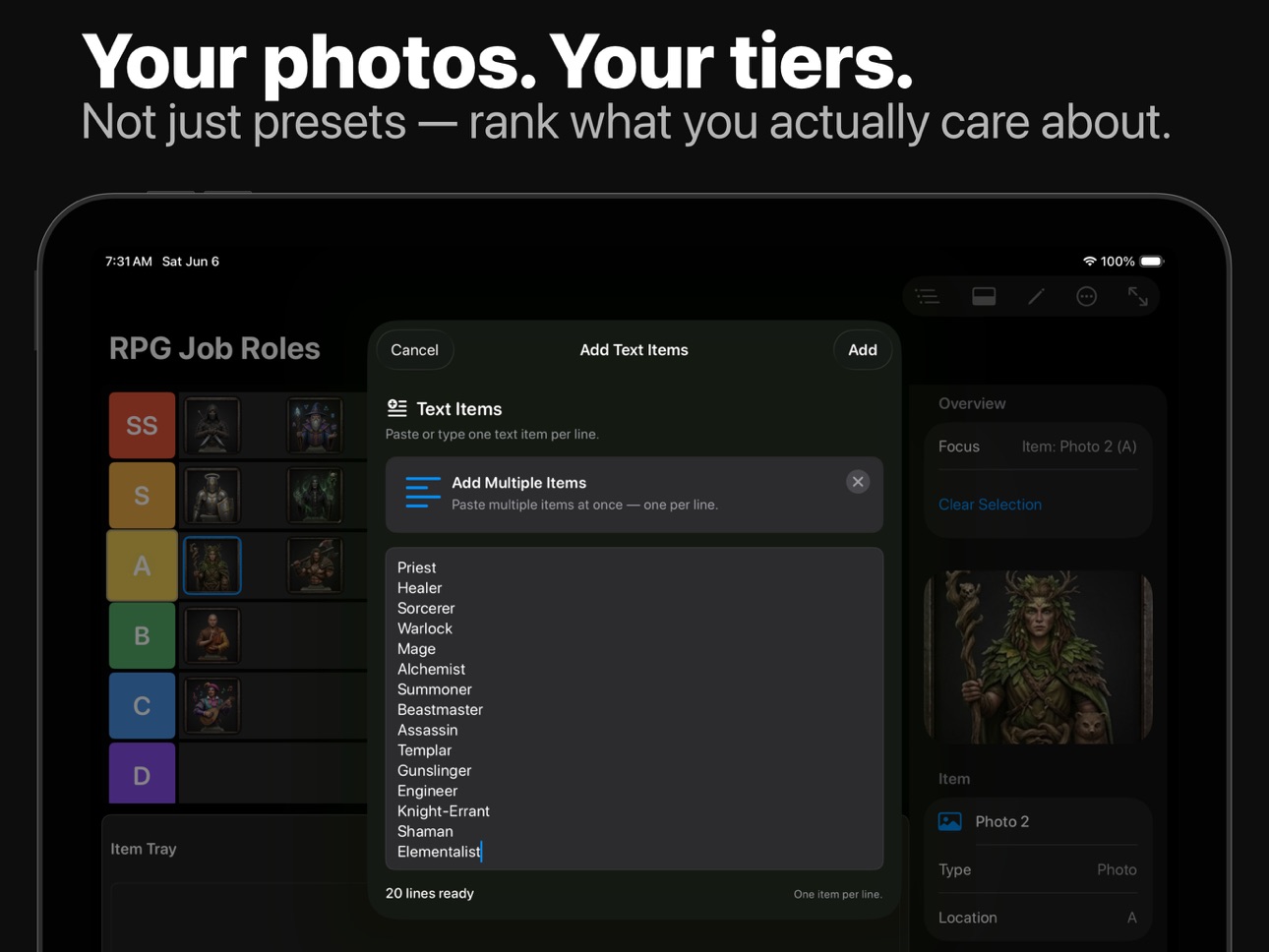1269x952 pixels.
Task: Click the 20 lines ready status
Action: tap(430, 893)
